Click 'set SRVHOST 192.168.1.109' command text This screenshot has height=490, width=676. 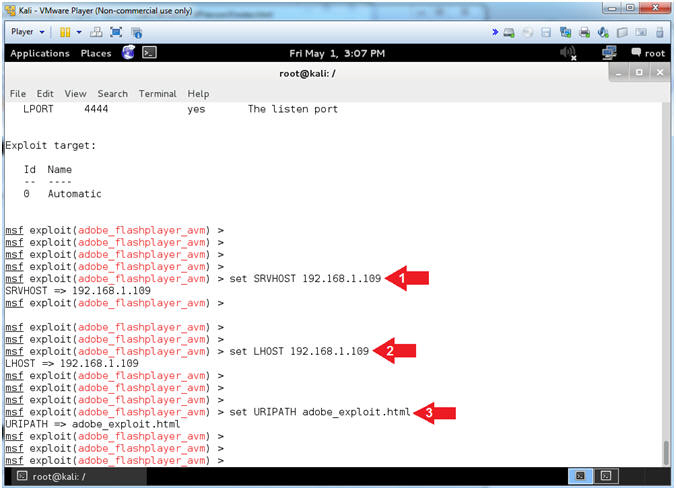305,278
